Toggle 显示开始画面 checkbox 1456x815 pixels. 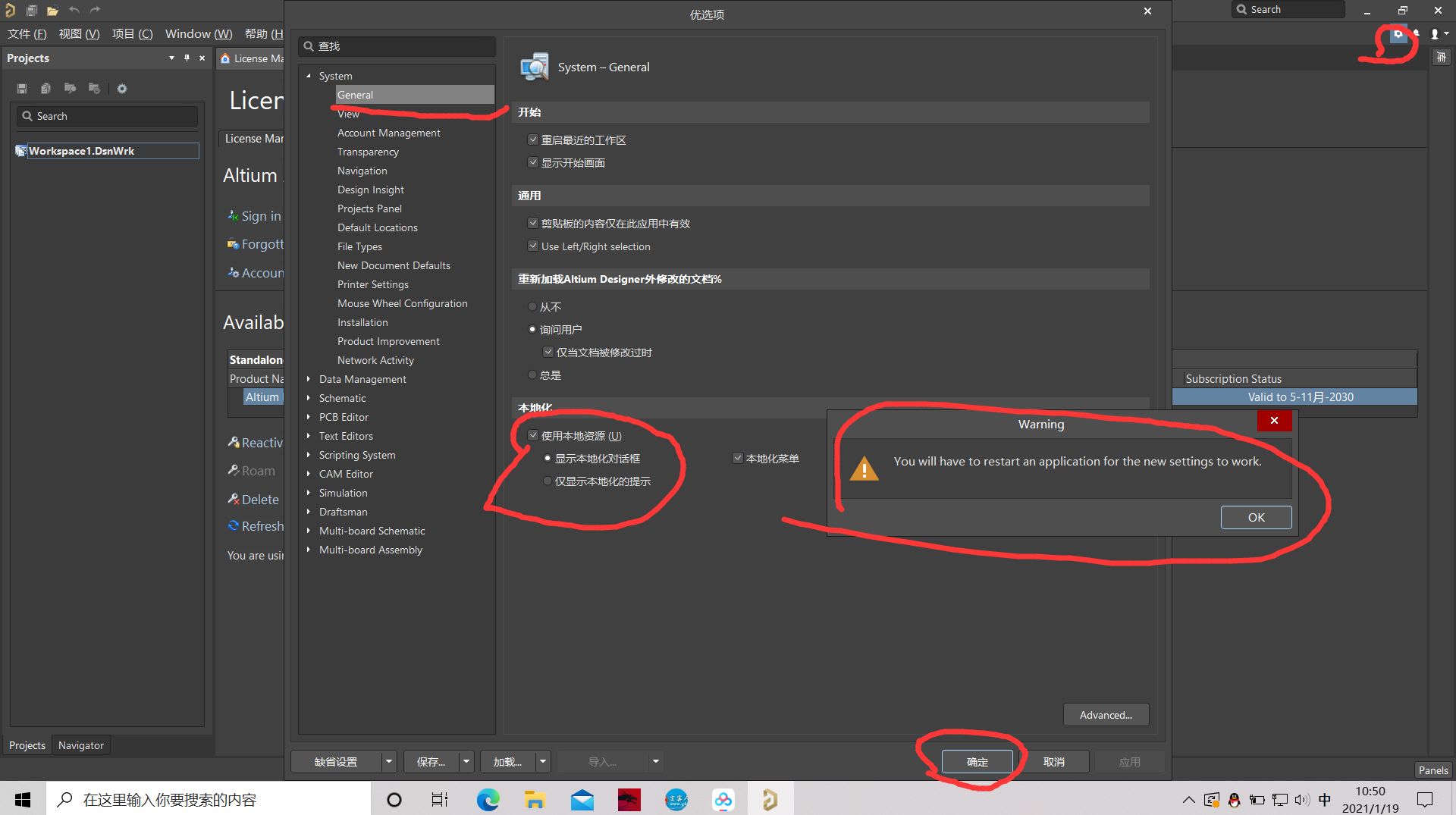coord(532,162)
